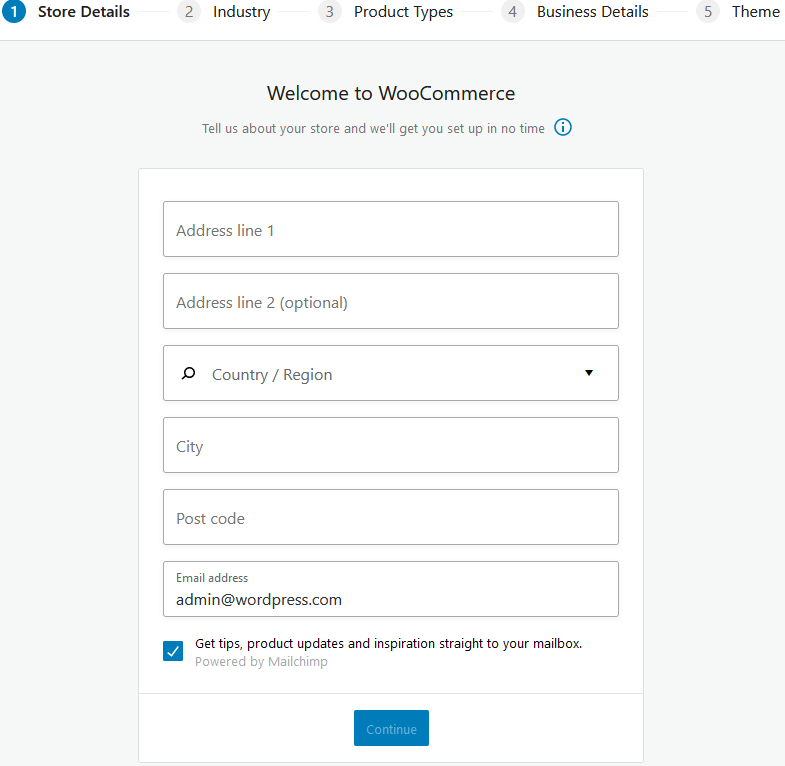Screen dimensions: 785x766
Task: Jump to the Theme step
Action: pos(755,12)
